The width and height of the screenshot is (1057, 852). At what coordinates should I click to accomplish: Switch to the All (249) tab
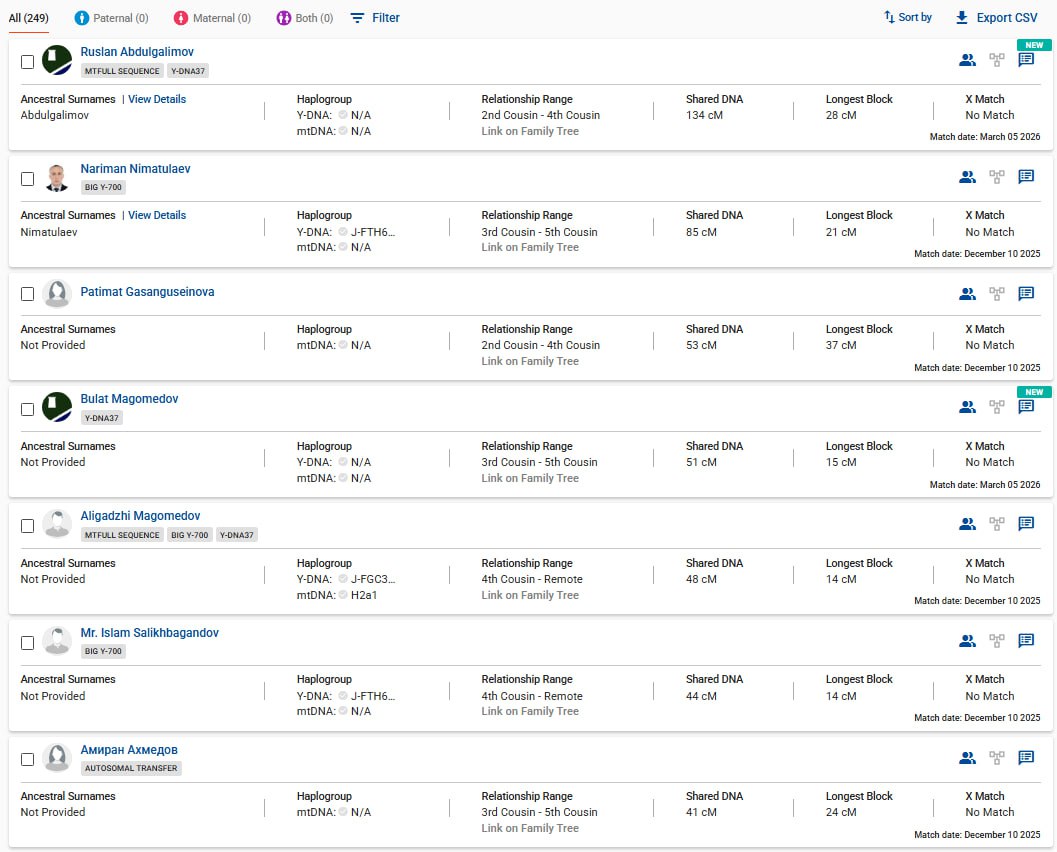pos(28,18)
